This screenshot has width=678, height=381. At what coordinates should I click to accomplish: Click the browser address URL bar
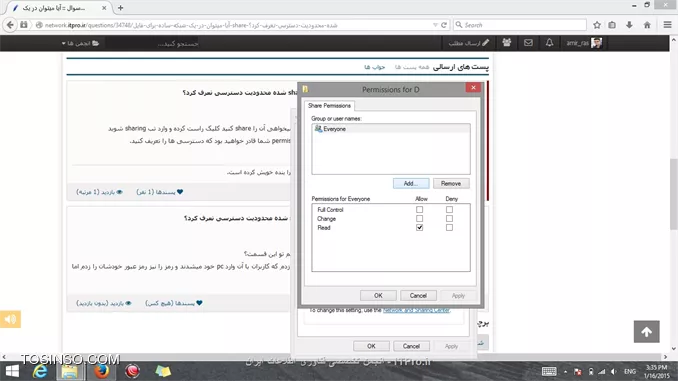pyautogui.click(x=233, y=25)
